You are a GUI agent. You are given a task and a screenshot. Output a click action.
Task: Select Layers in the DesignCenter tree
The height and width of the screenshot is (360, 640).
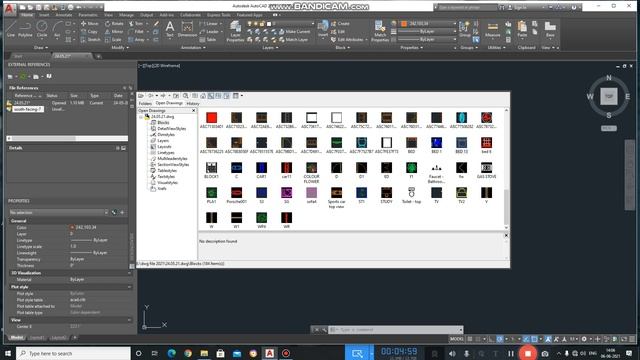click(163, 140)
